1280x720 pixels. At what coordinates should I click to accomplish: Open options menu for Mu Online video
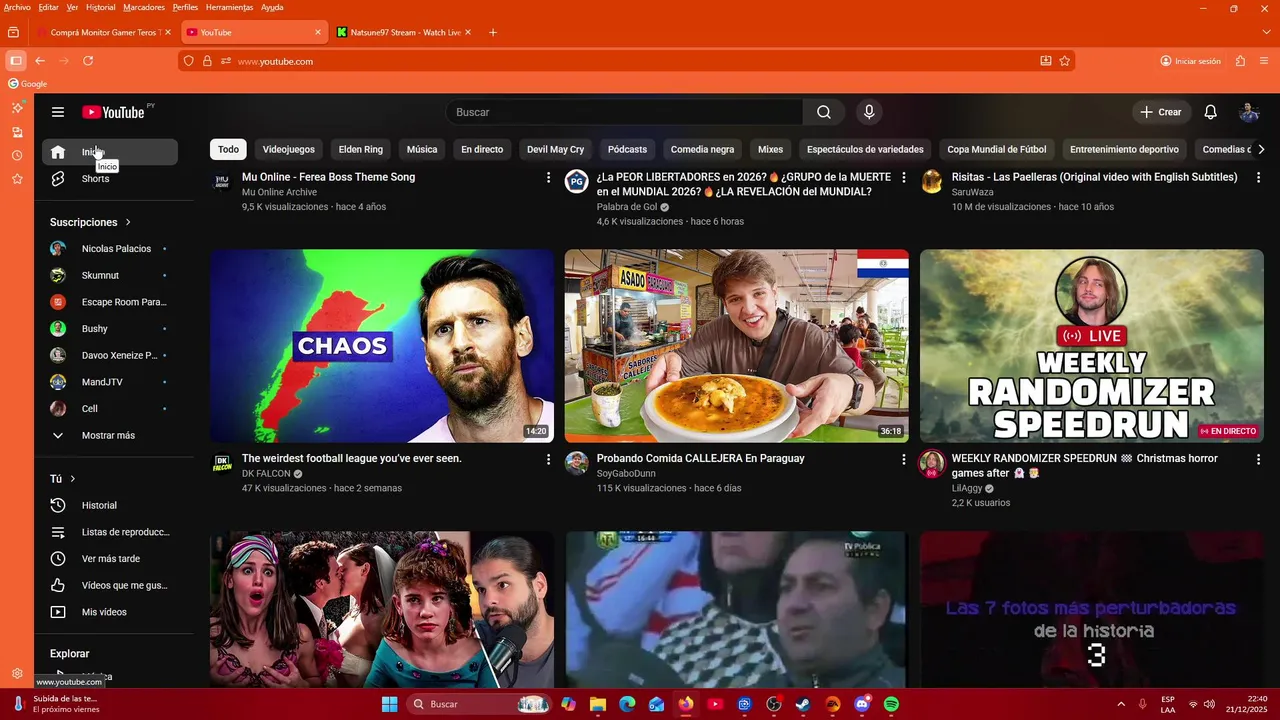pos(548,177)
